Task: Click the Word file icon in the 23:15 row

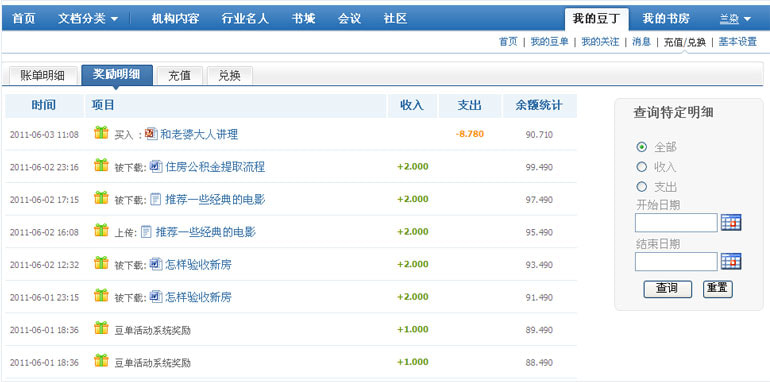Action: [156, 297]
